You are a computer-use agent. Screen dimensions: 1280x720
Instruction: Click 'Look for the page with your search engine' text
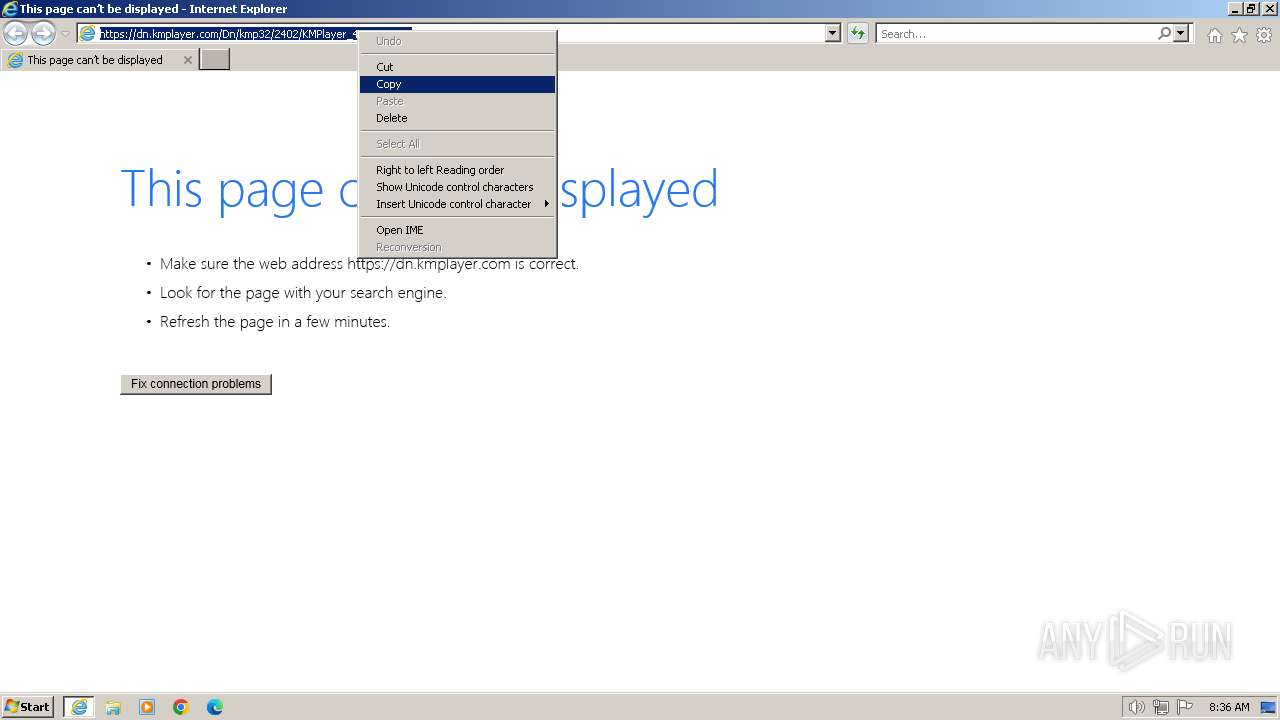303,293
